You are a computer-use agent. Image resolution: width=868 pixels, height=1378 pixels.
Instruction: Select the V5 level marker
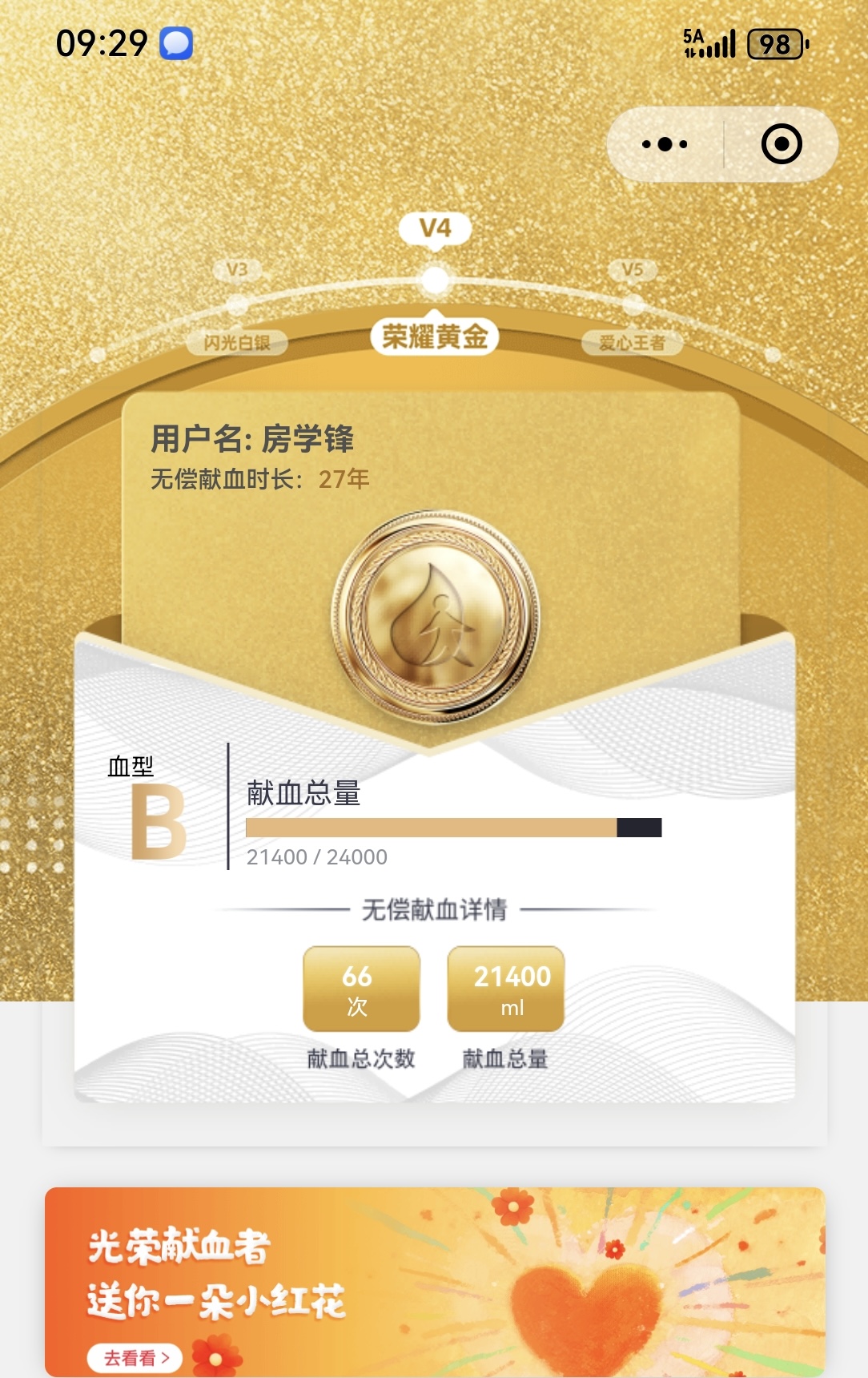[x=633, y=269]
